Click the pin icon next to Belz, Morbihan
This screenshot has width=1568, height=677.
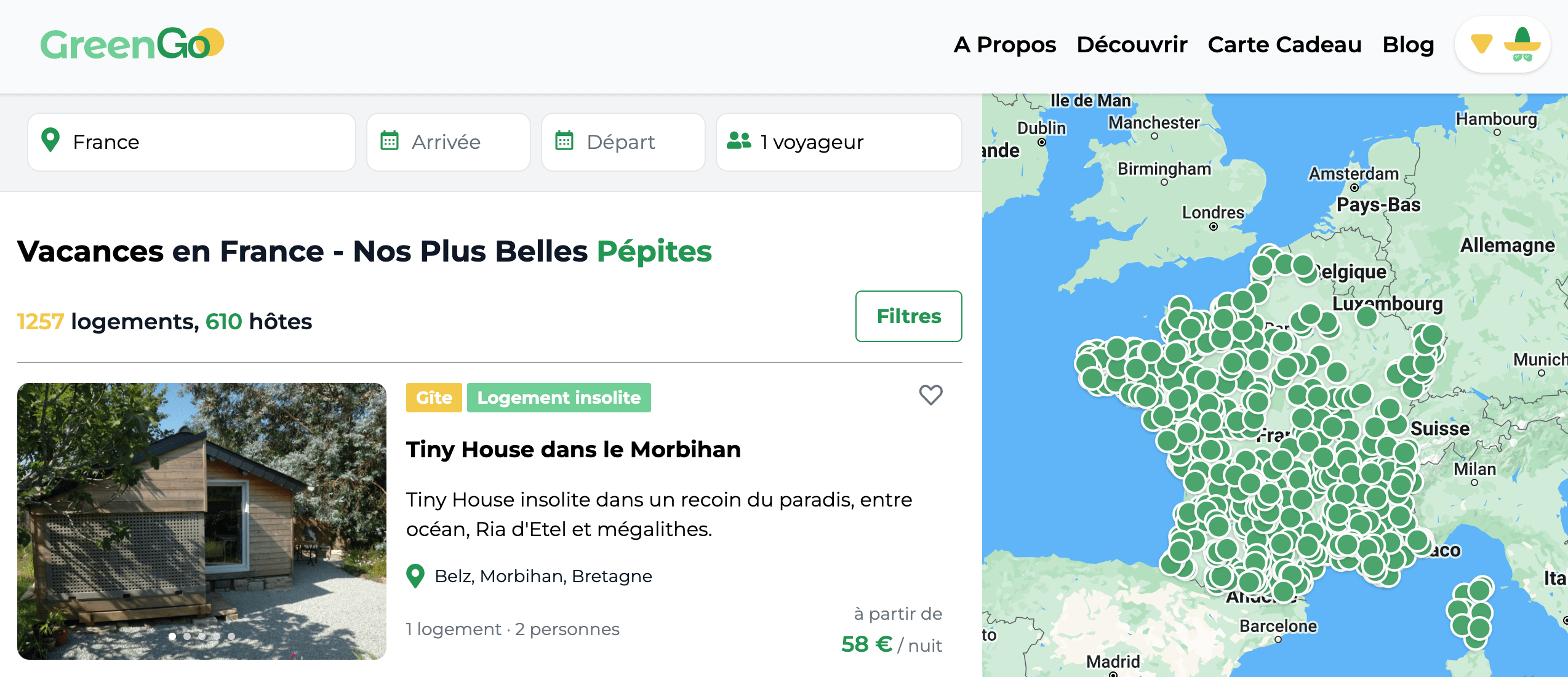[x=416, y=576]
